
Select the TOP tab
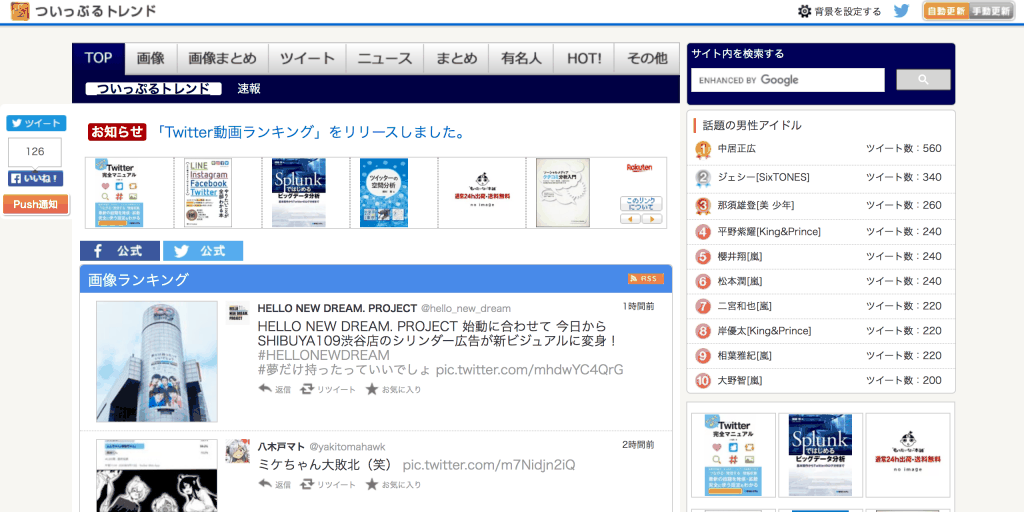click(98, 58)
